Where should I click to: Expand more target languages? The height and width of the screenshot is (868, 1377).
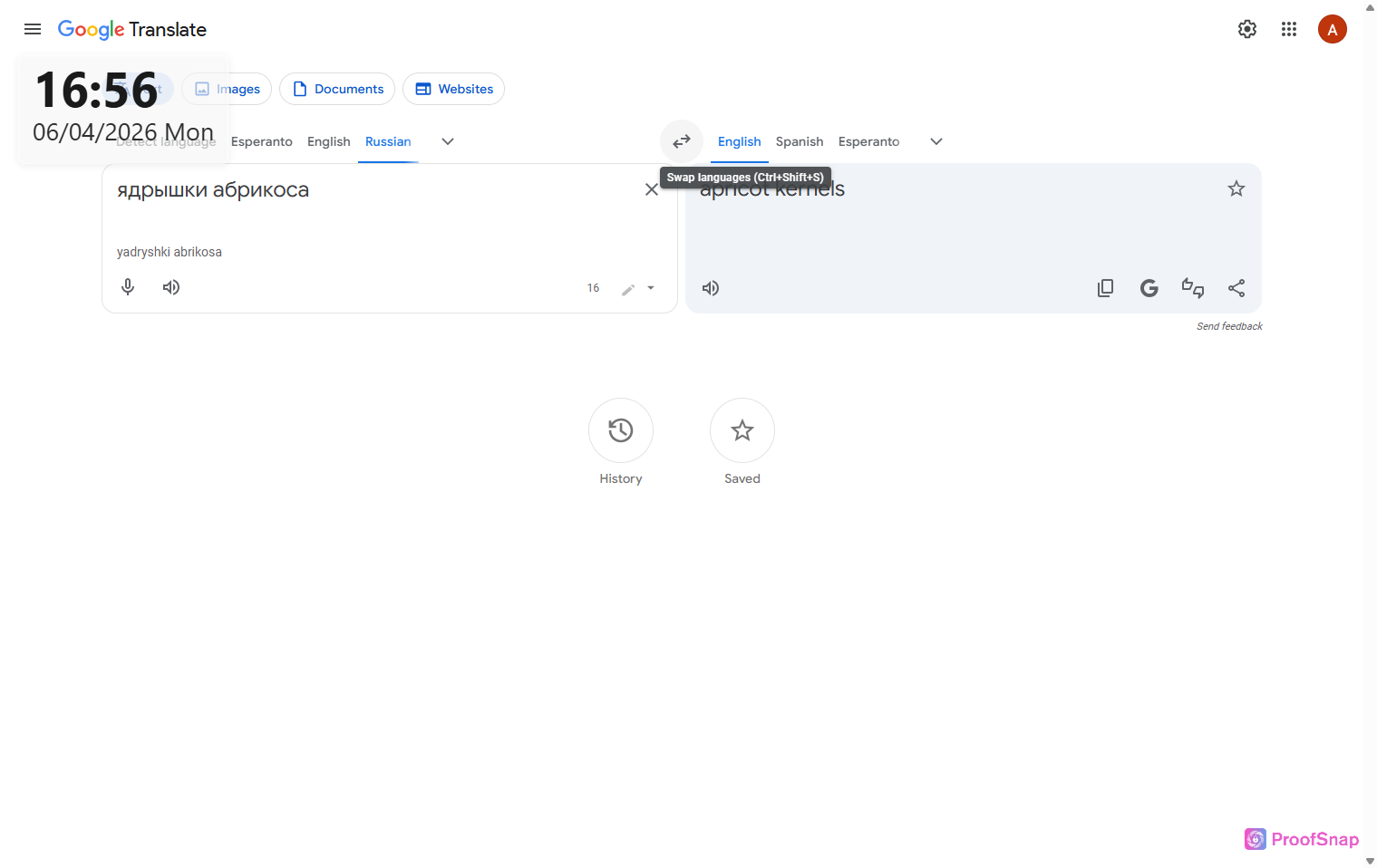click(x=936, y=141)
